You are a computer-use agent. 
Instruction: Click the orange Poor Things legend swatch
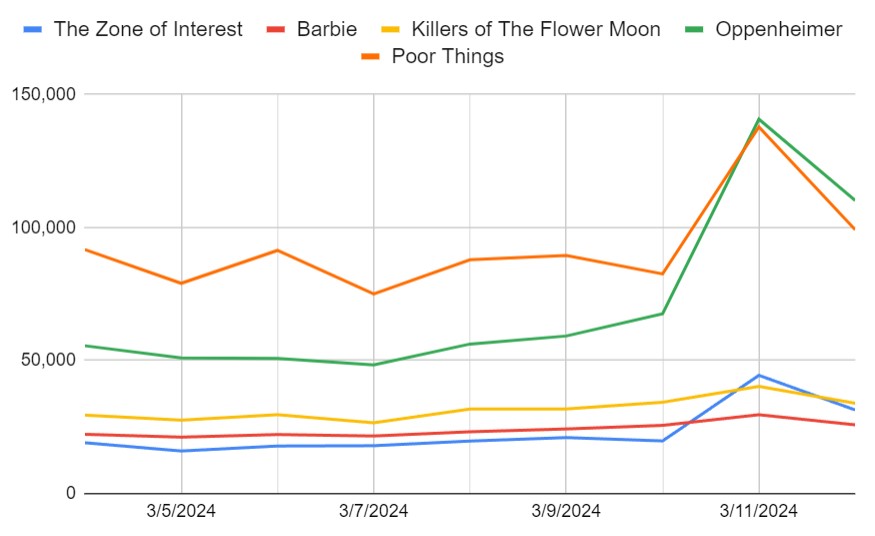point(371,56)
